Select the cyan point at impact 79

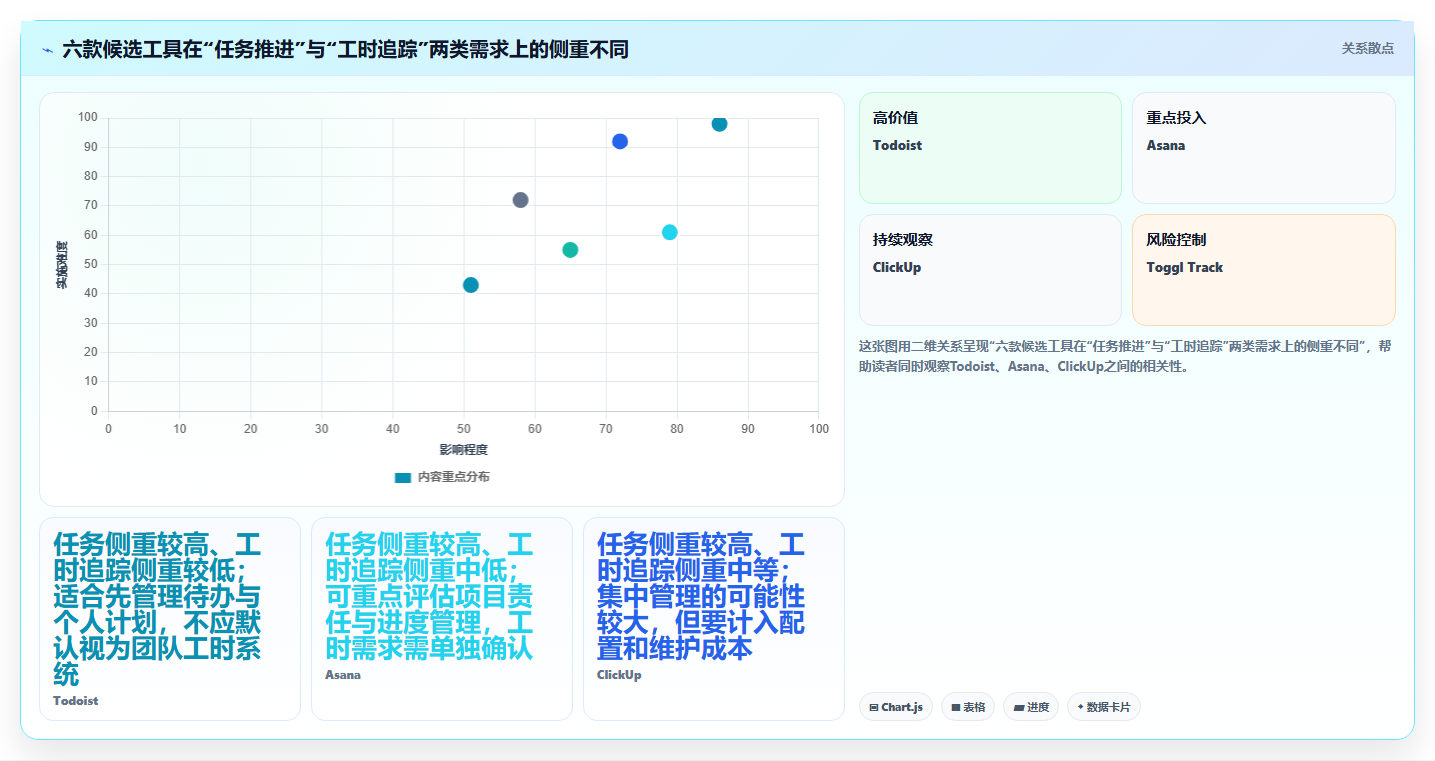[670, 232]
